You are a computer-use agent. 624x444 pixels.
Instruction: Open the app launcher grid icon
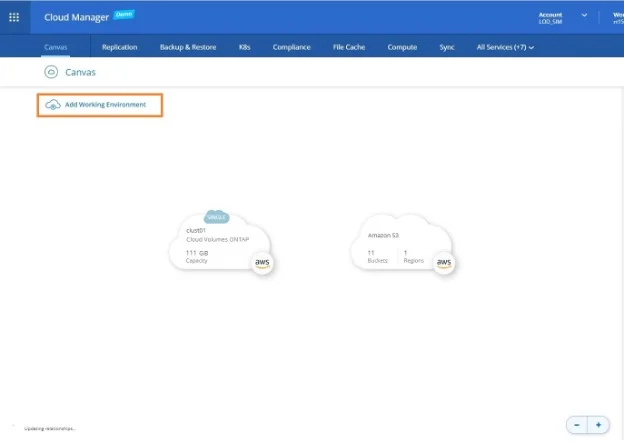pos(14,17)
